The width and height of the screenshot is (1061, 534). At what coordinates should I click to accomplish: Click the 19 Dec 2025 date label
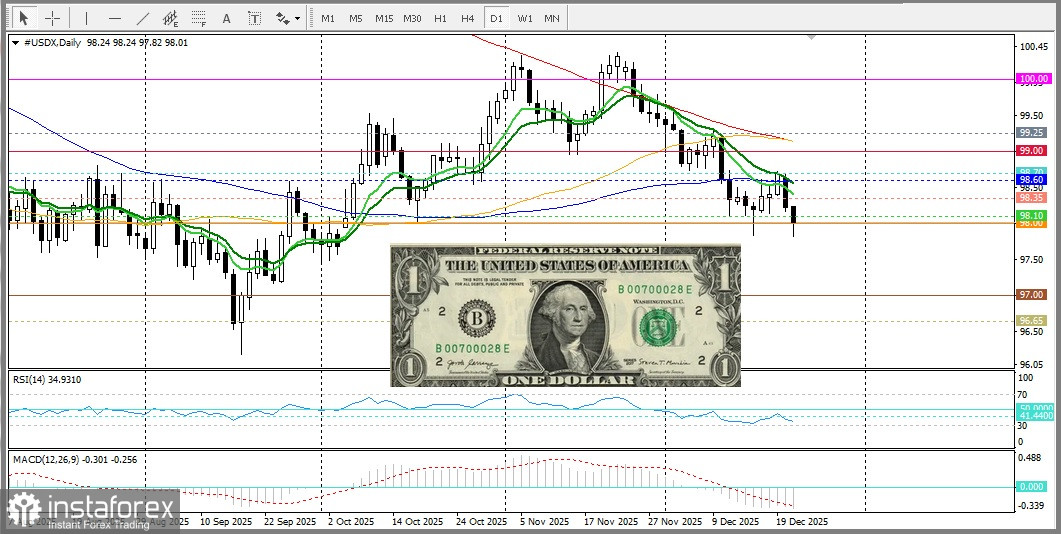(801, 522)
